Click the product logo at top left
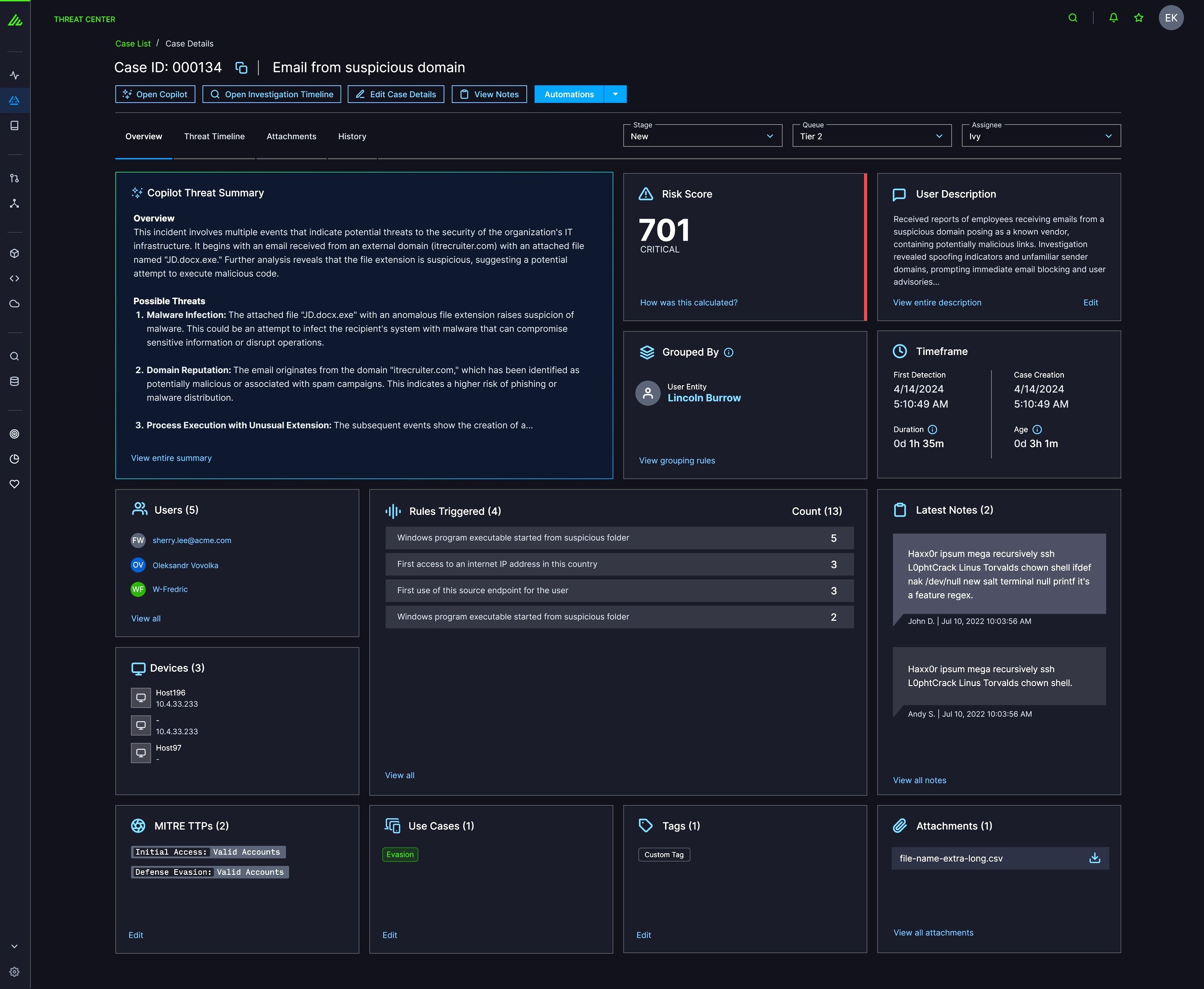 tap(15, 21)
